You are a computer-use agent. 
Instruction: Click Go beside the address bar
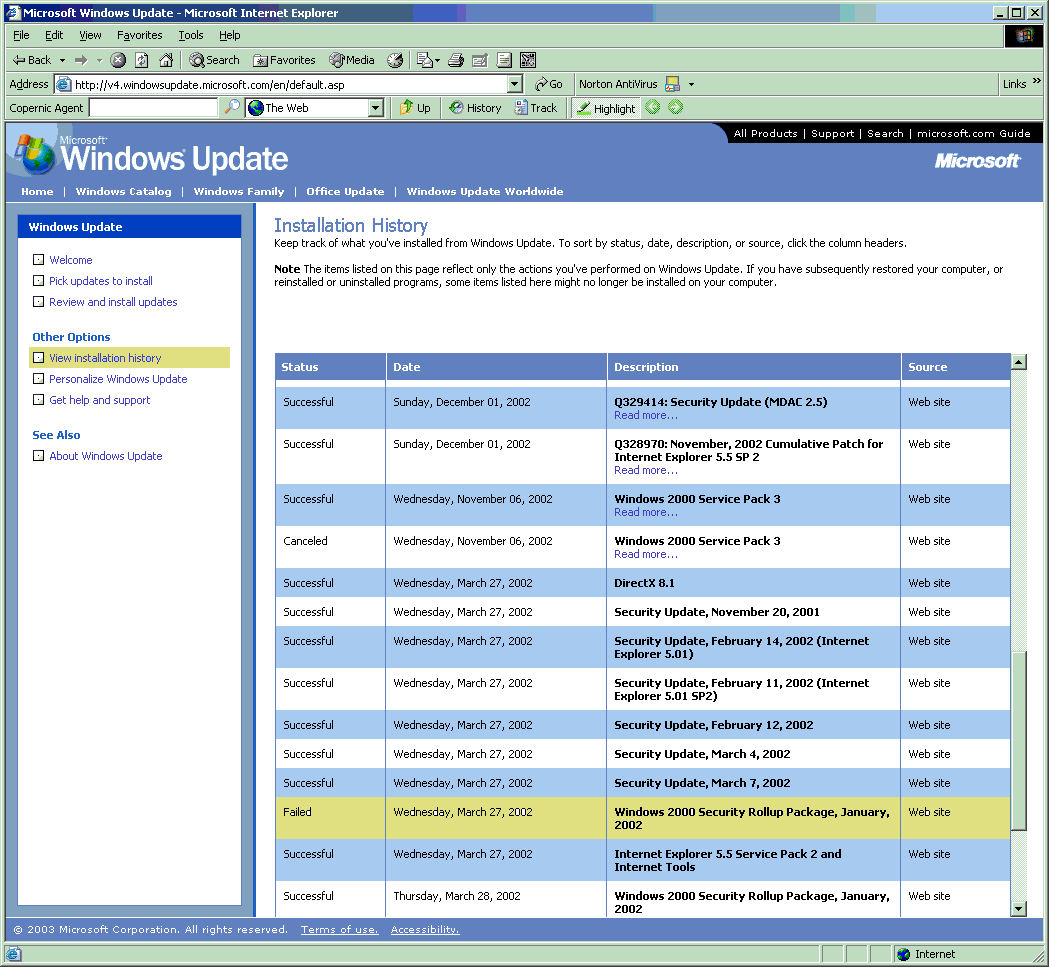click(549, 84)
